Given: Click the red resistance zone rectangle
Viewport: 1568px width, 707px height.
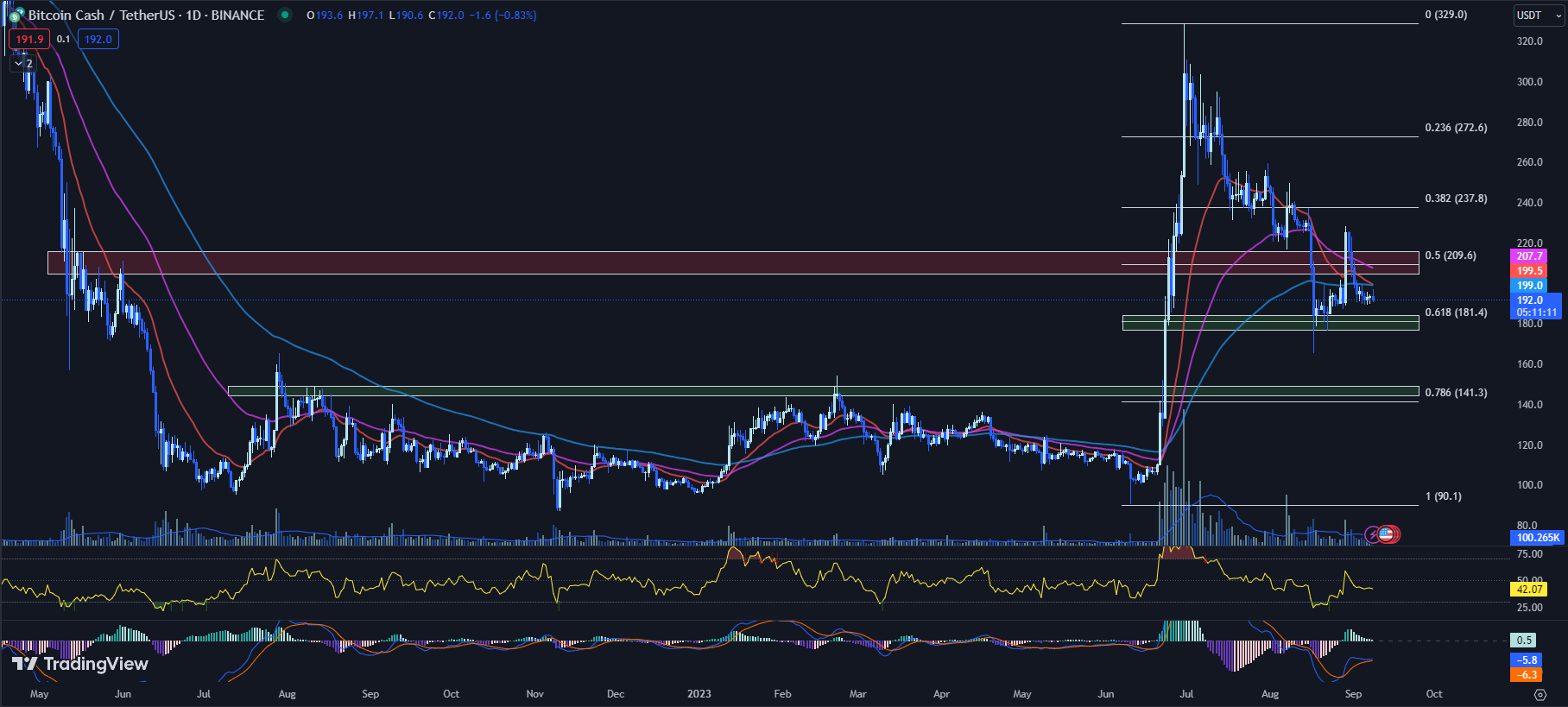Looking at the screenshot, I should click(732, 262).
